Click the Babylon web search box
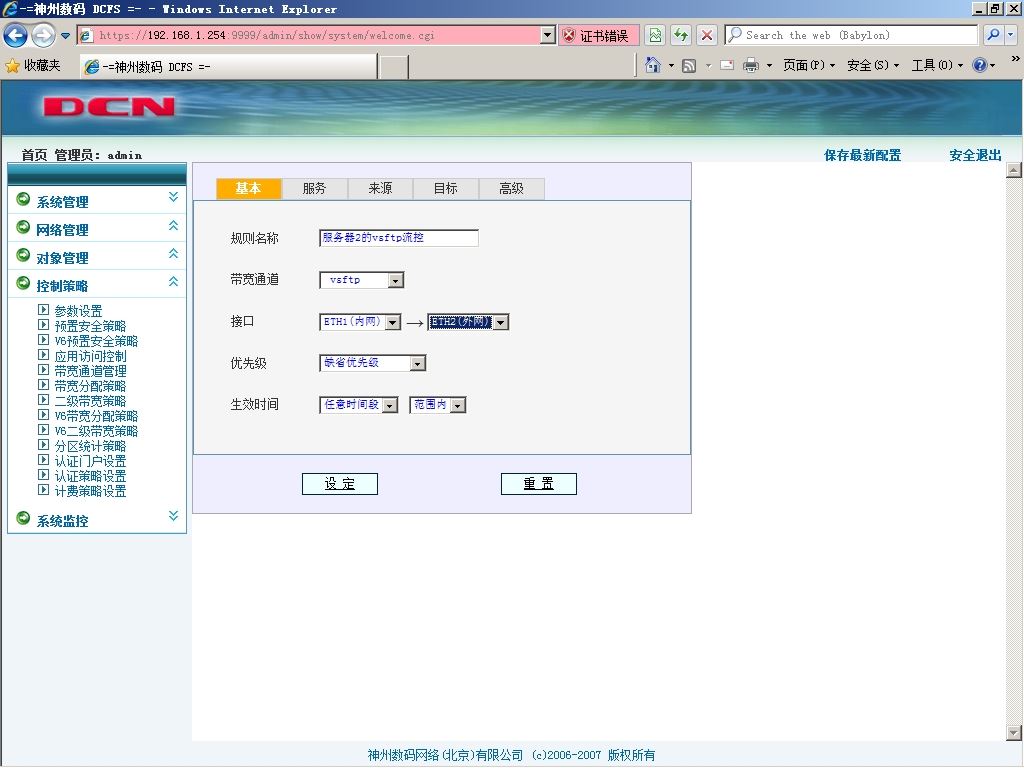 pos(851,35)
